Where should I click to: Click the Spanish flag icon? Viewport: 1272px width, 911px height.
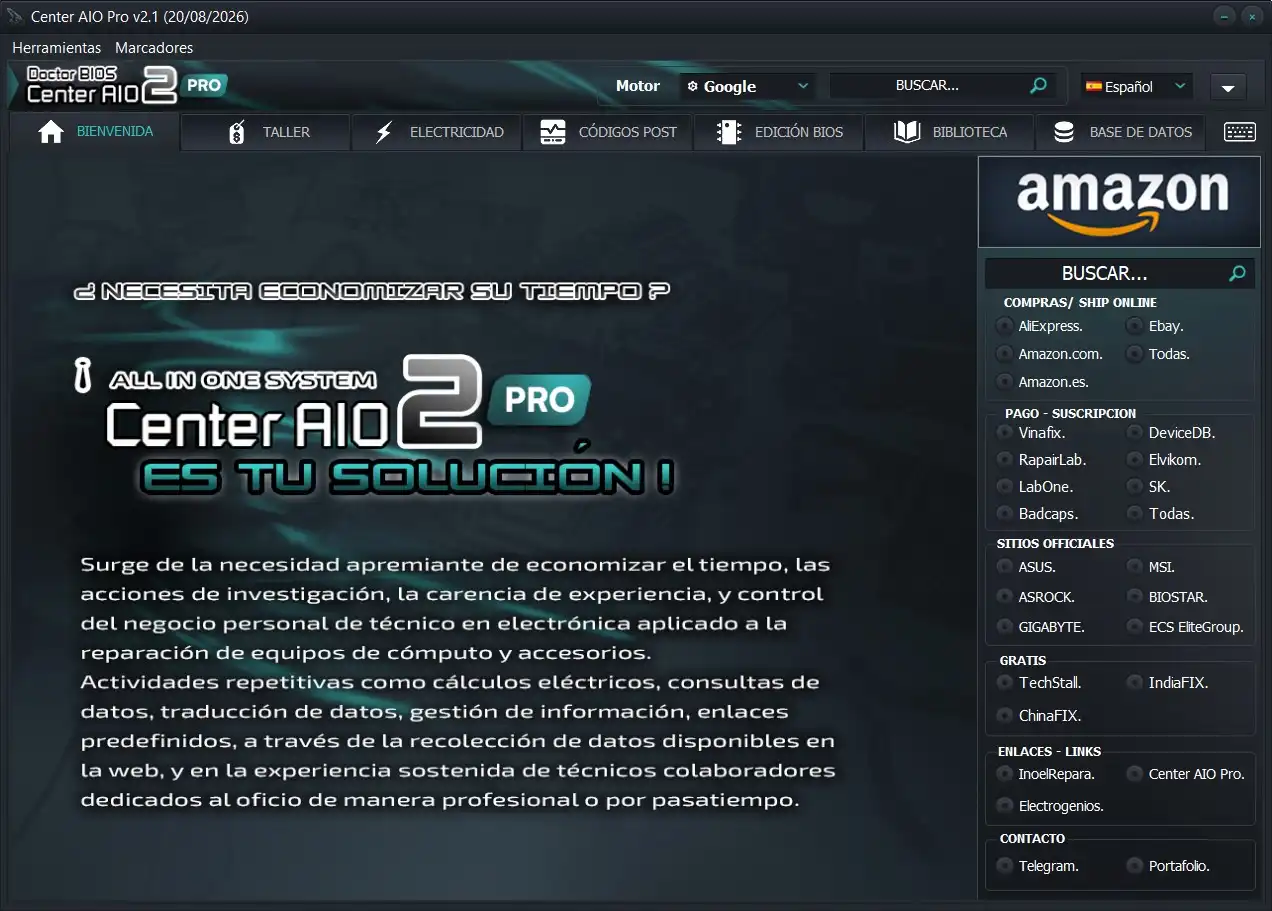(1094, 86)
